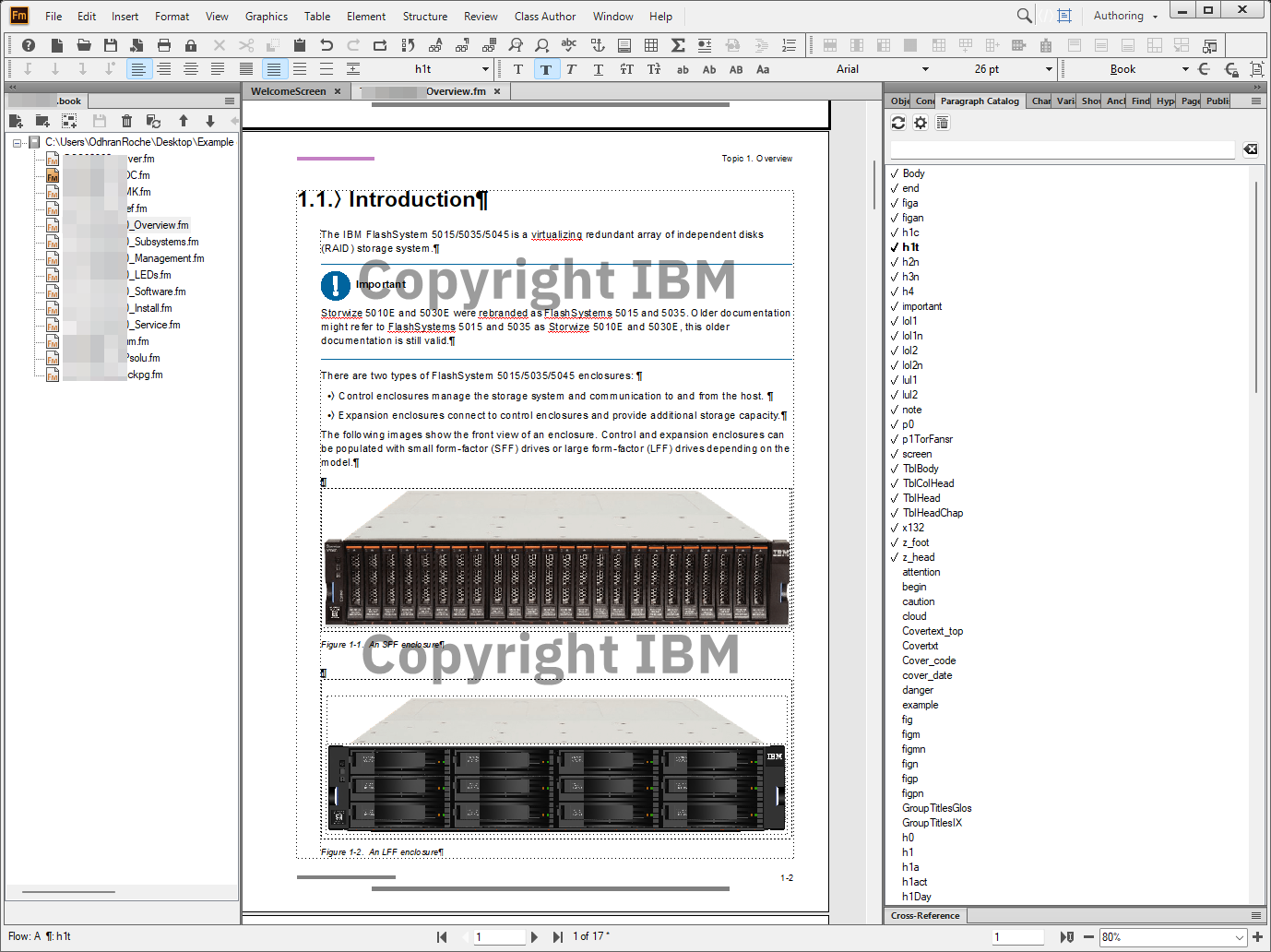Open the equations (sigma) icon
This screenshot has width=1271, height=952.
tap(678, 45)
